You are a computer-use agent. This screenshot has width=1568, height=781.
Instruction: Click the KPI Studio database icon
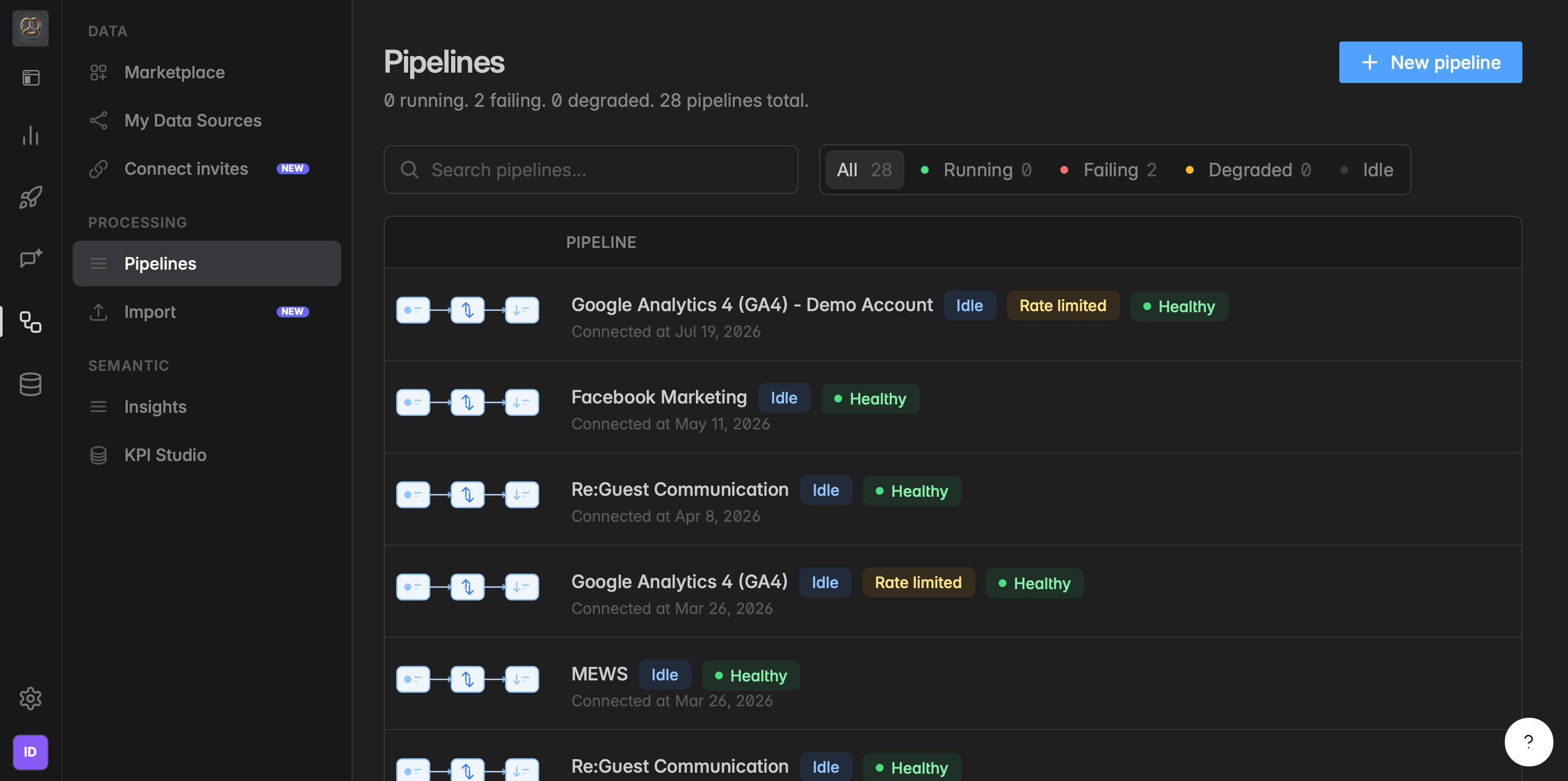pyautogui.click(x=99, y=455)
